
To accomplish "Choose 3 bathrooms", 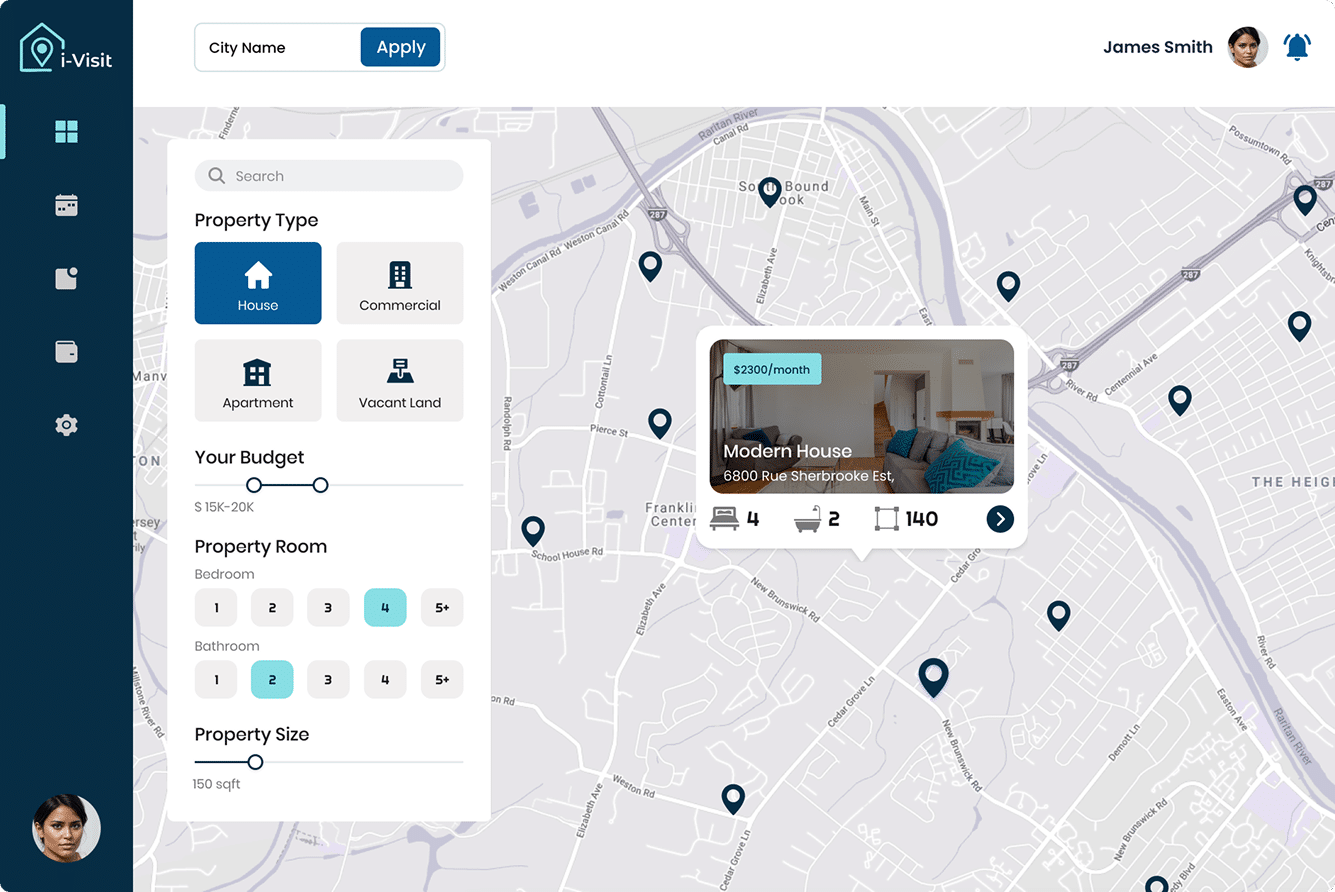I will point(328,680).
